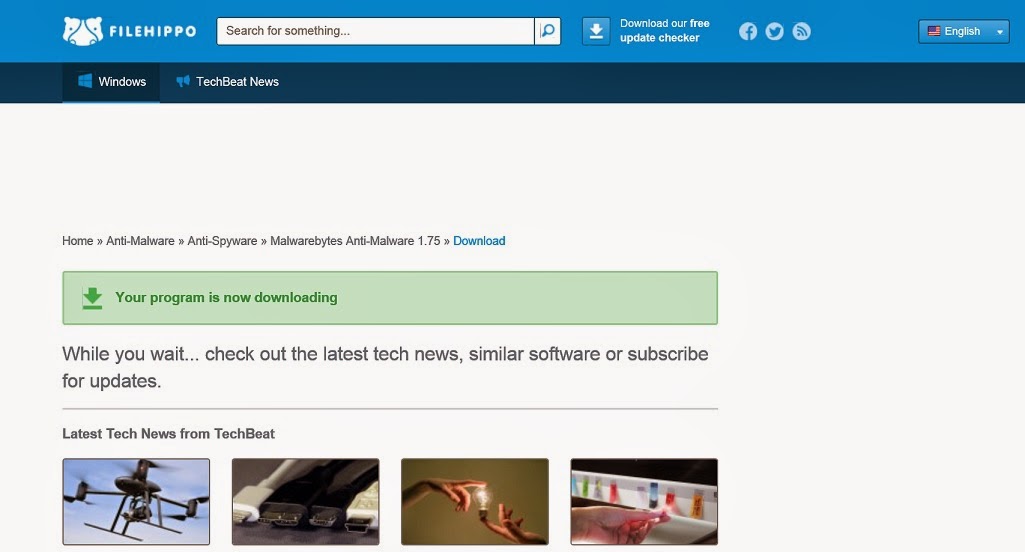Image resolution: width=1025 pixels, height=552 pixels.
Task: Click the Windows logo icon in navbar
Action: coord(85,81)
